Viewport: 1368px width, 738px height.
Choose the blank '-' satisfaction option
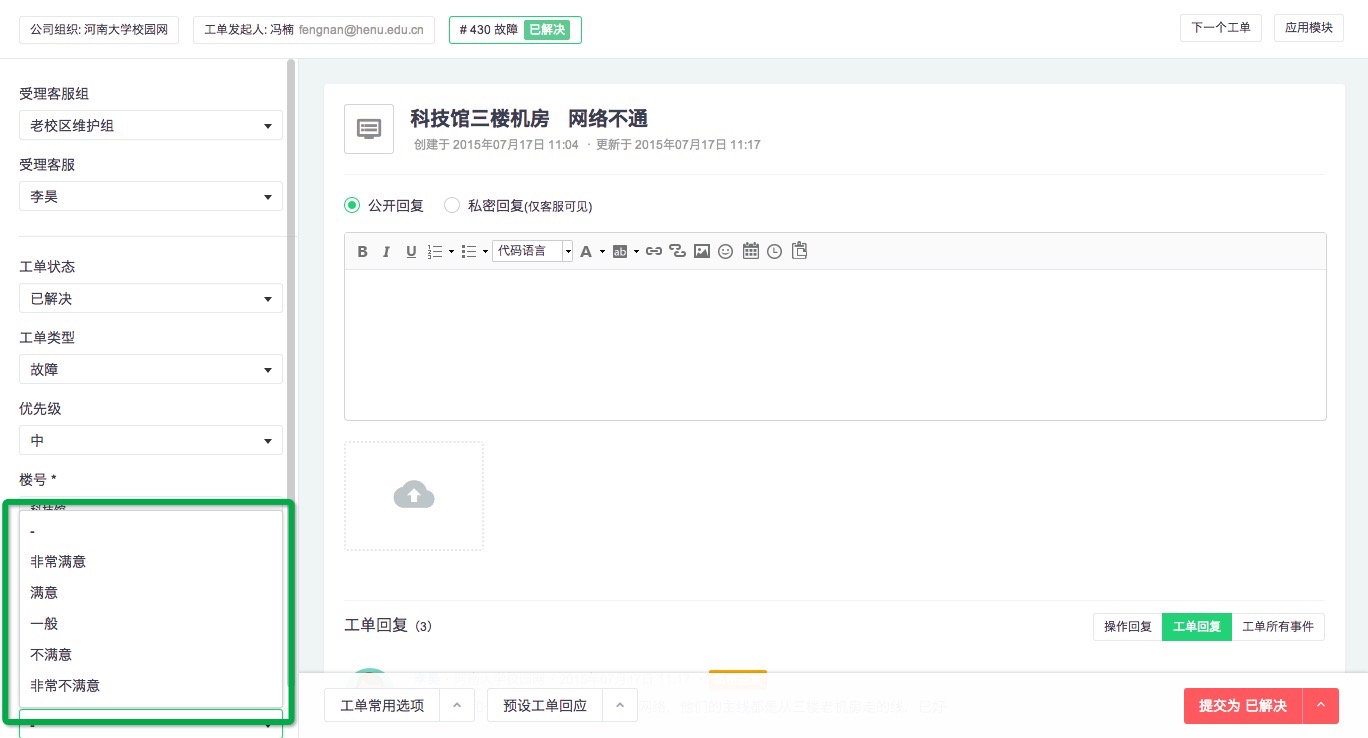click(x=151, y=530)
